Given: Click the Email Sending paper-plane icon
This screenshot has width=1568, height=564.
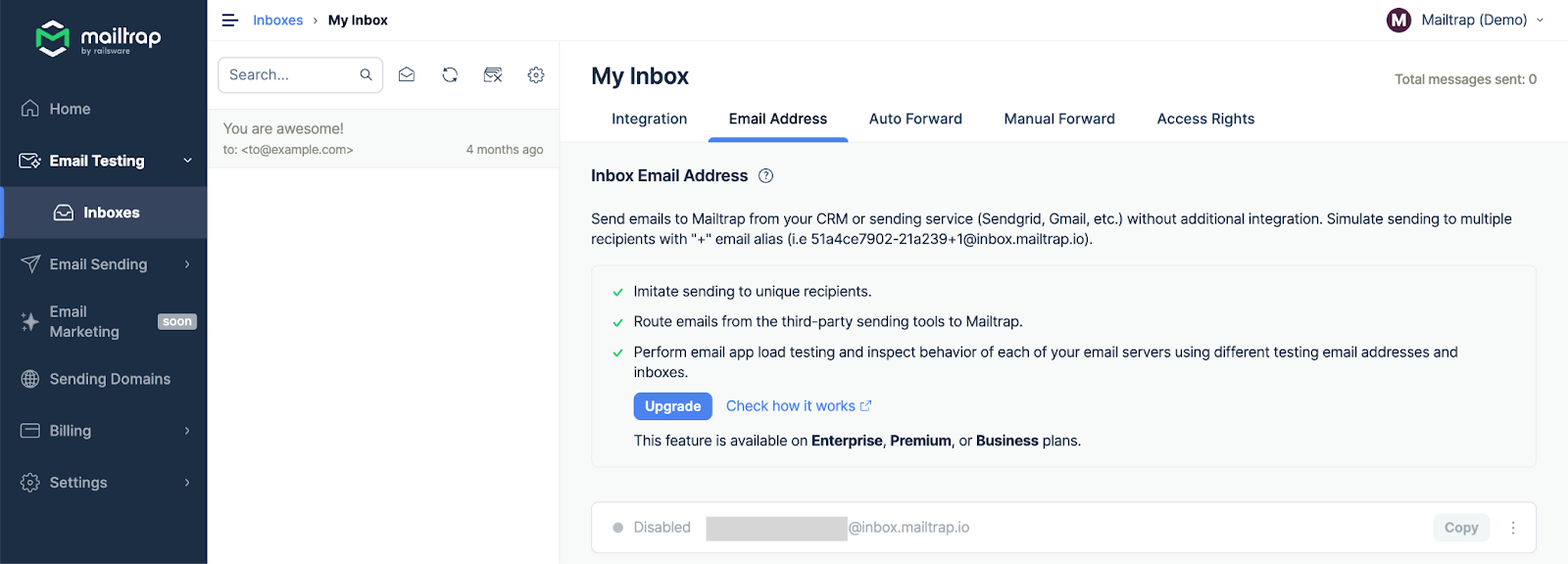Looking at the screenshot, I should pyautogui.click(x=30, y=264).
